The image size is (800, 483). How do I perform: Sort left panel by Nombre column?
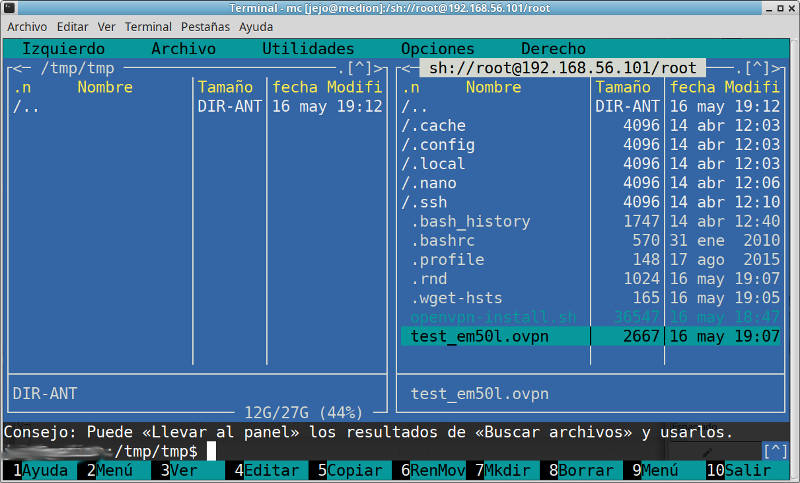pos(105,87)
